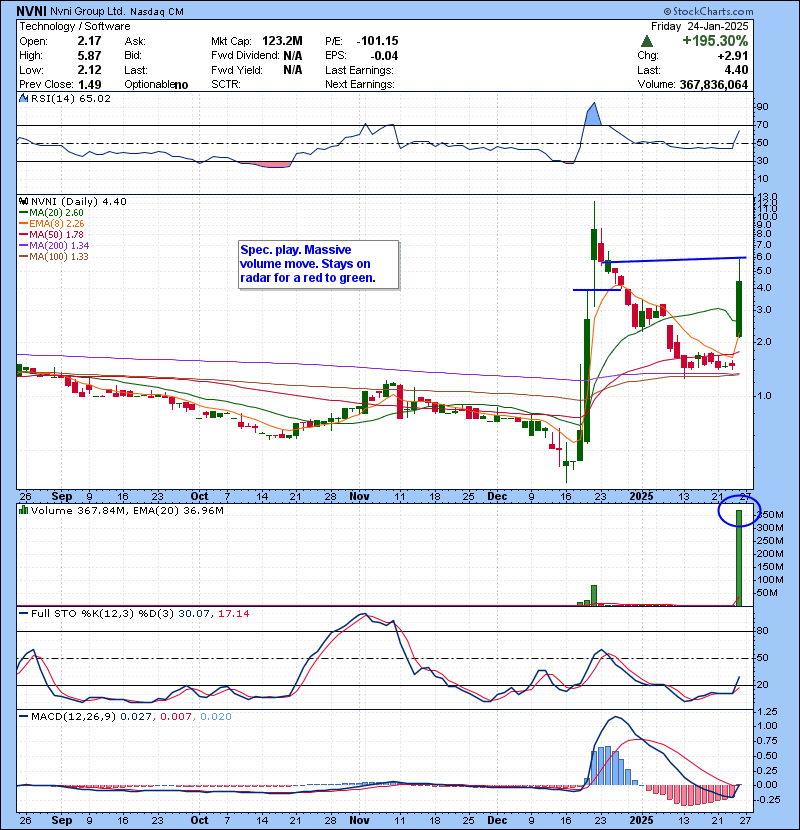Image resolution: width=800 pixels, height=830 pixels.
Task: Click the date Friday 24-Jan-2025
Action: click(699, 26)
